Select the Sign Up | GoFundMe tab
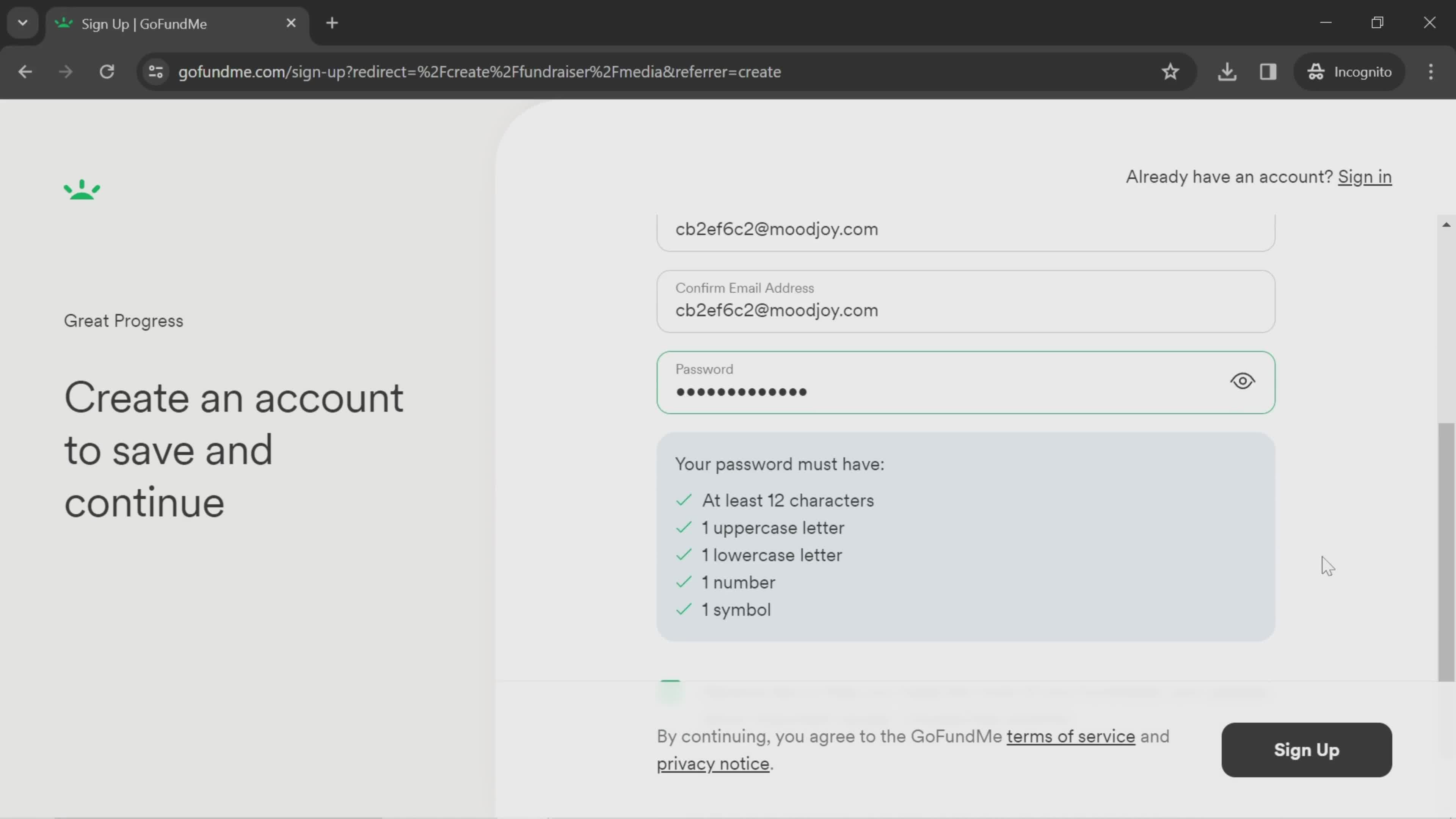This screenshot has height=819, width=1456. point(177,24)
